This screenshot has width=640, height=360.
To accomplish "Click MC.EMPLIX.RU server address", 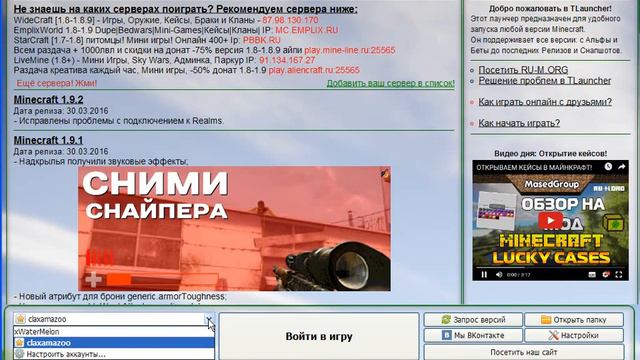I will tap(307, 30).
